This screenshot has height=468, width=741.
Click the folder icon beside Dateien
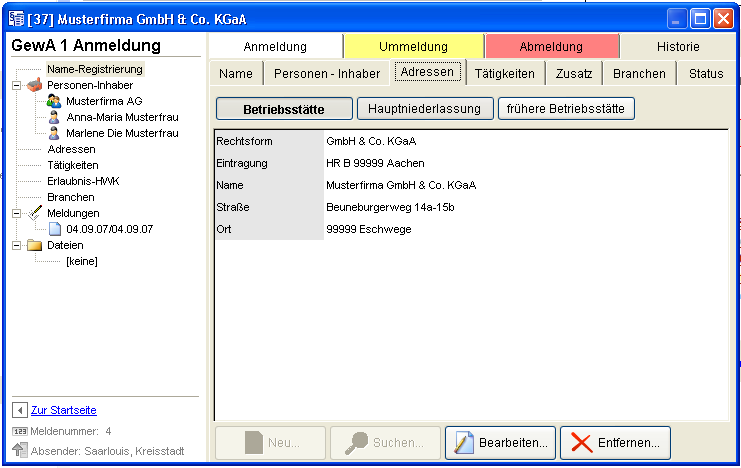tap(34, 245)
